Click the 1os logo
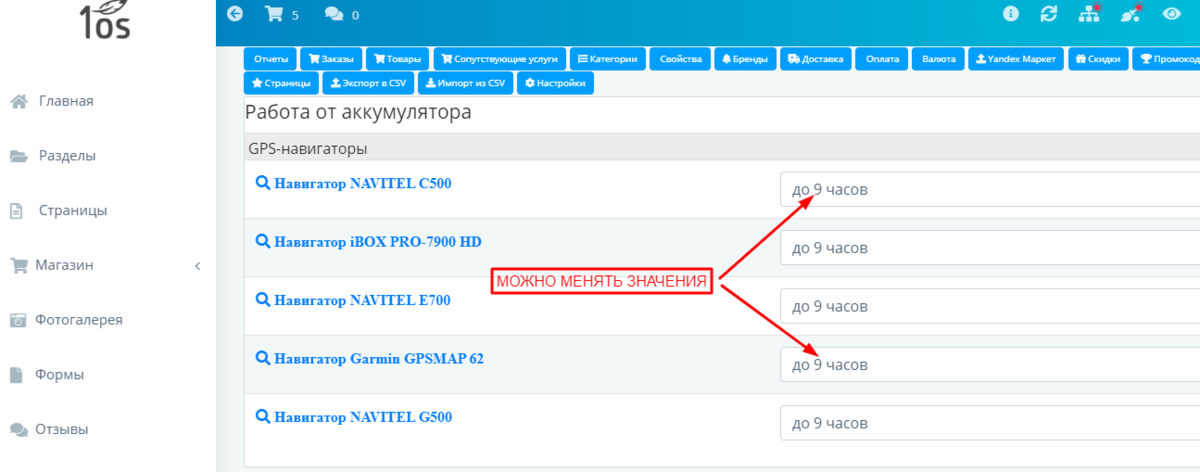1200x472 pixels. click(x=104, y=20)
